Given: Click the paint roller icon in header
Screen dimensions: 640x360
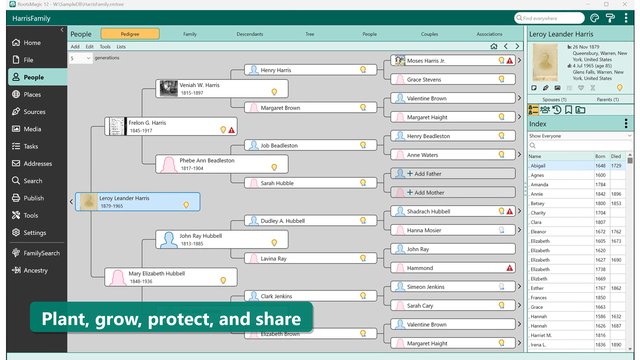Looking at the screenshot, I should pos(610,18).
